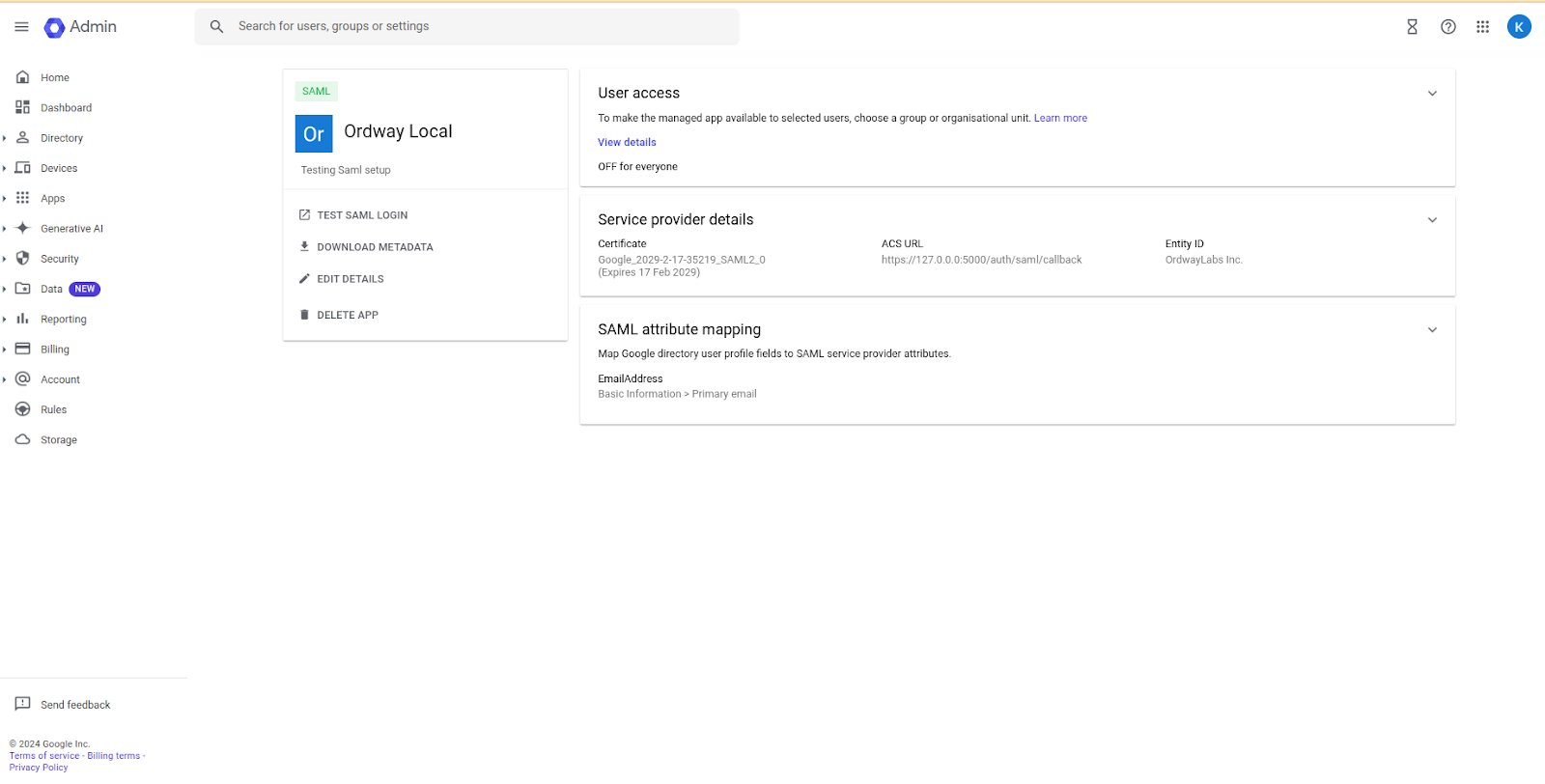The image size is (1545, 784).
Task: Click the certificate name Google_2029-2-17
Action: [x=682, y=260]
